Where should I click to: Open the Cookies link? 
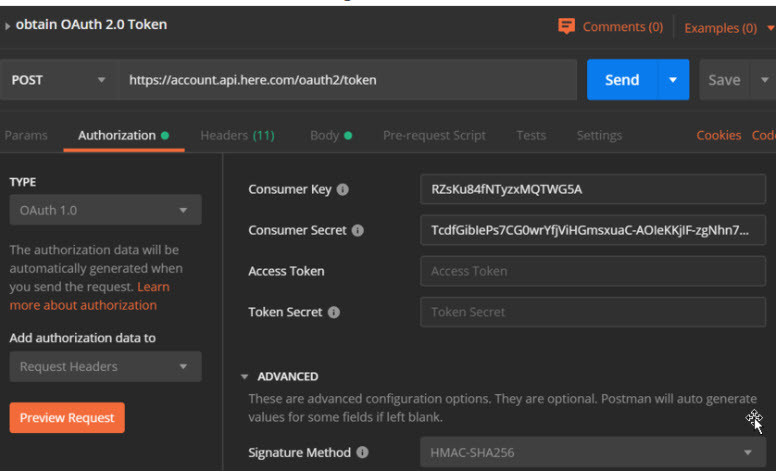click(x=718, y=135)
